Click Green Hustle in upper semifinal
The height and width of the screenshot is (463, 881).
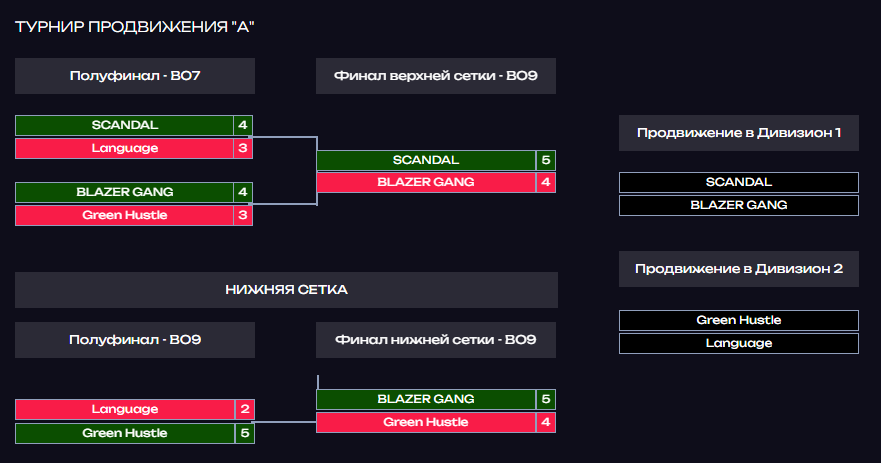pyautogui.click(x=124, y=215)
